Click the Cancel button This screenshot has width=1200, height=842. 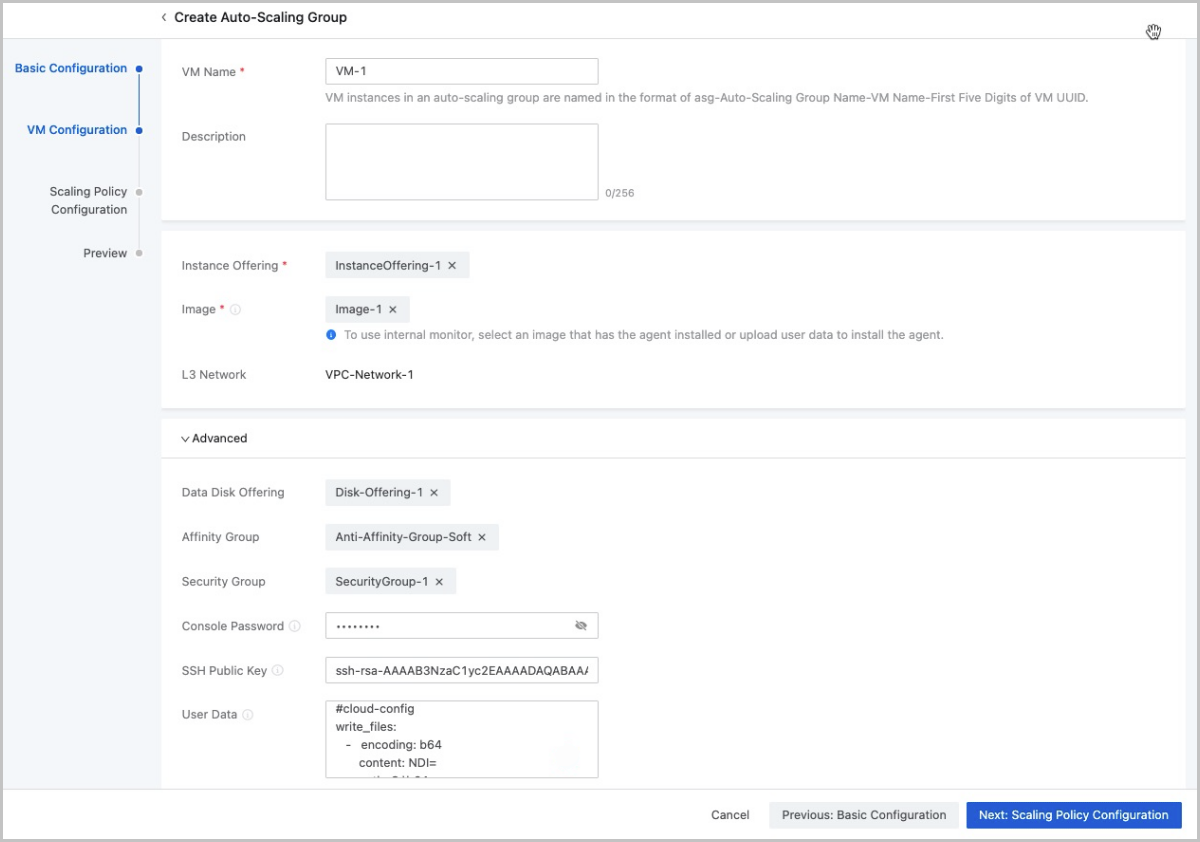tap(730, 815)
